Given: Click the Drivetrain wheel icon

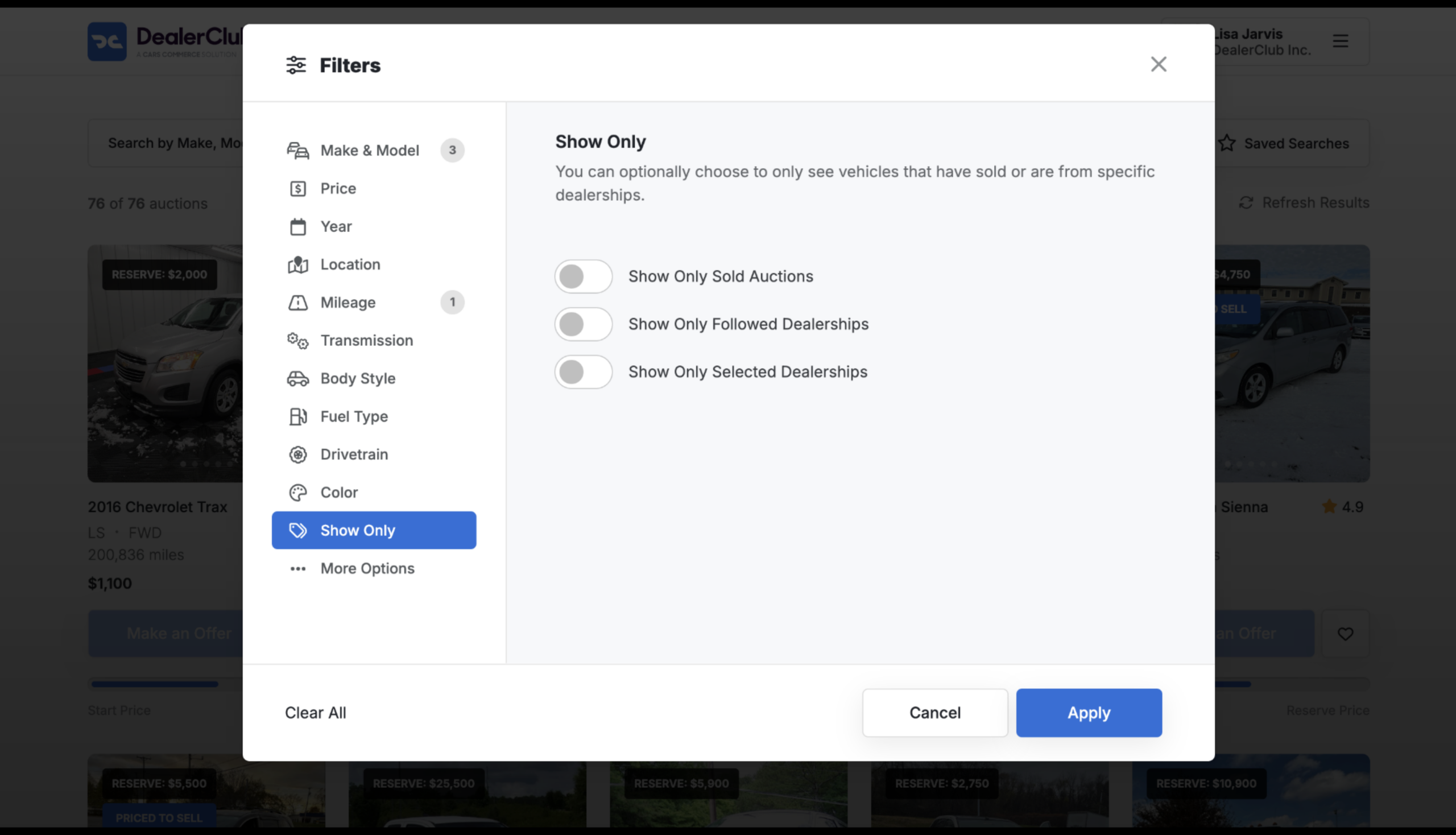Looking at the screenshot, I should tap(297, 454).
